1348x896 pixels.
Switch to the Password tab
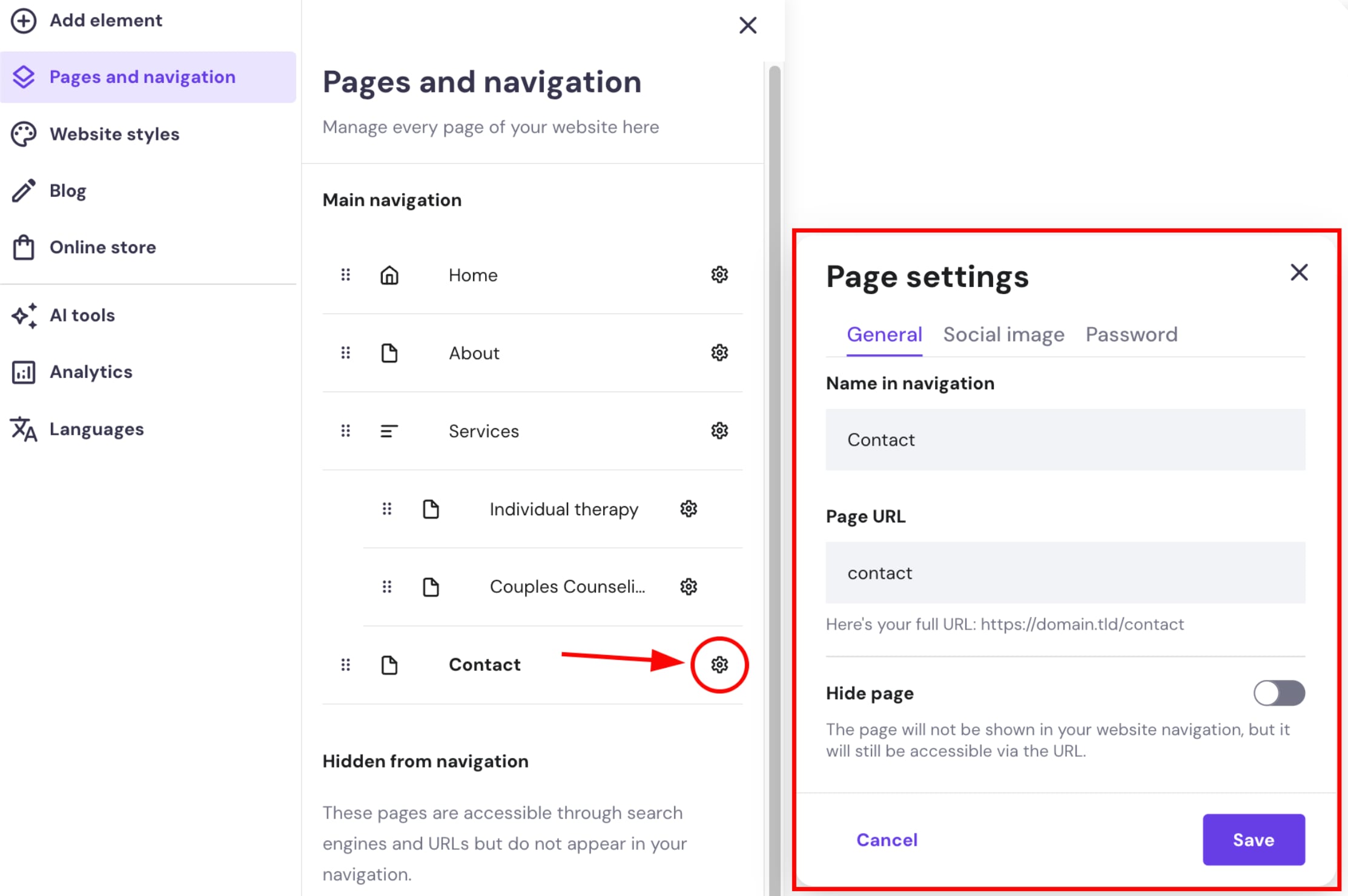[1131, 334]
